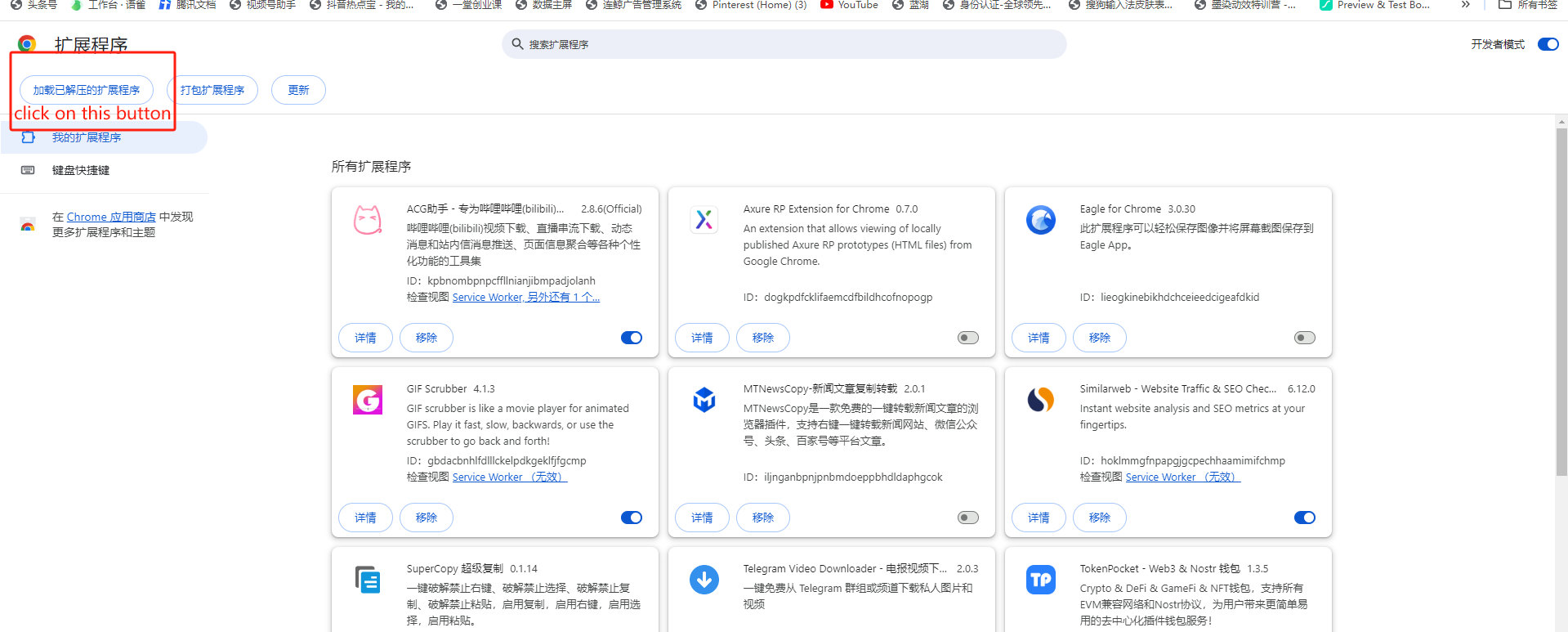
Task: Click 移除 for Similarweb
Action: (1100, 518)
